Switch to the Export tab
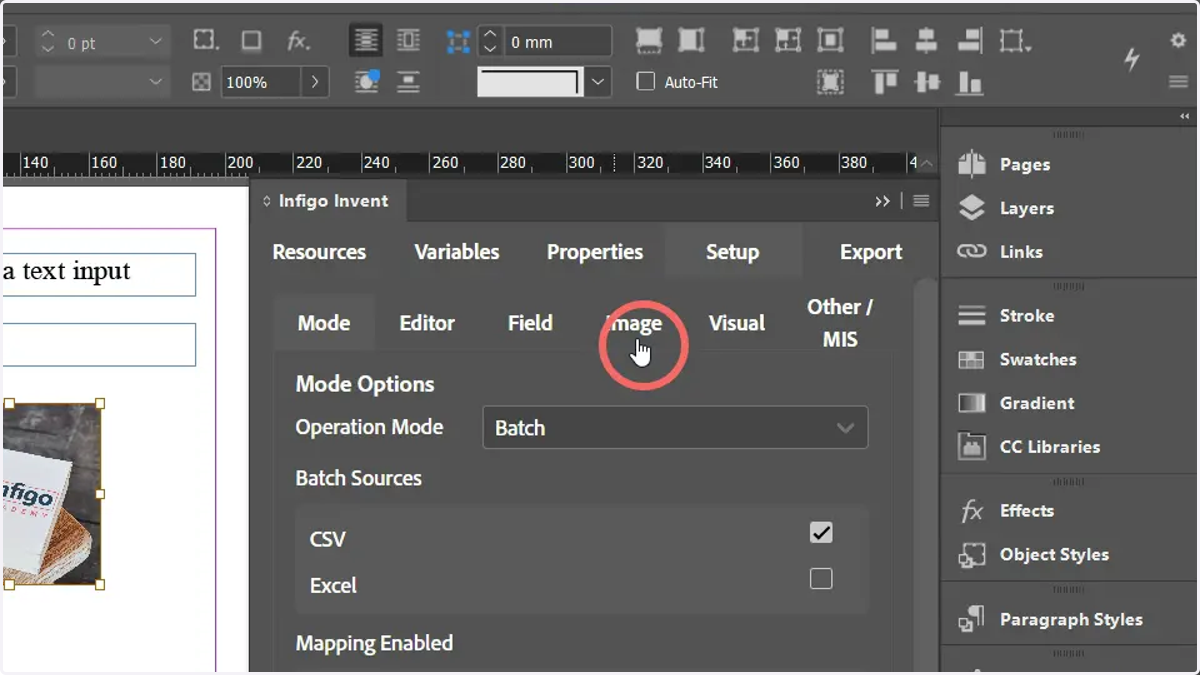 (871, 252)
